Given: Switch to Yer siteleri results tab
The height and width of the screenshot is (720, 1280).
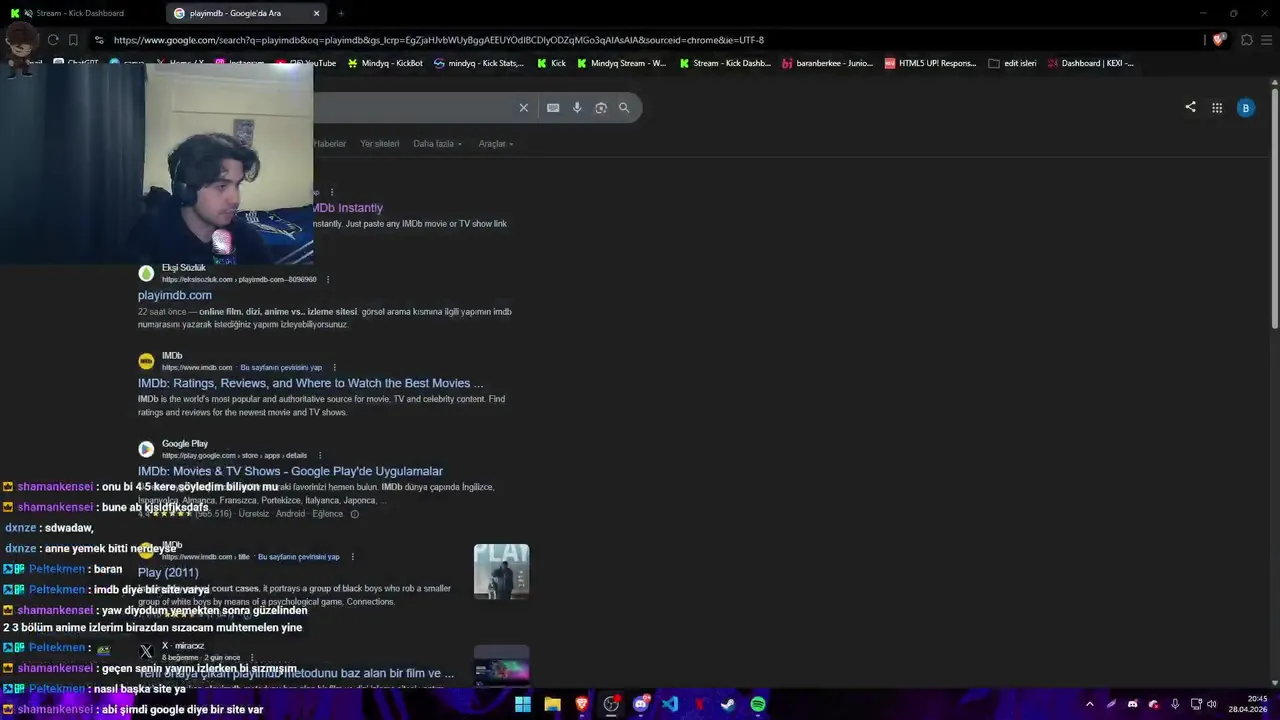Looking at the screenshot, I should pyautogui.click(x=380, y=144).
